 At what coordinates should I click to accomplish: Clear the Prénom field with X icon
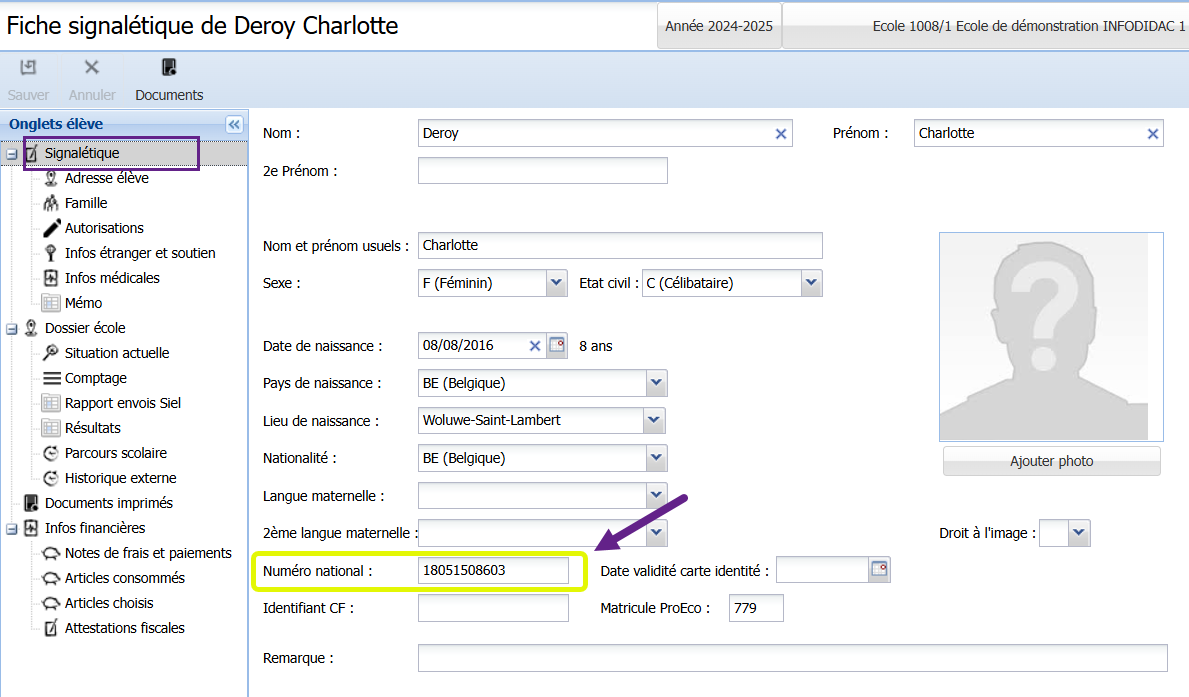click(x=1152, y=134)
